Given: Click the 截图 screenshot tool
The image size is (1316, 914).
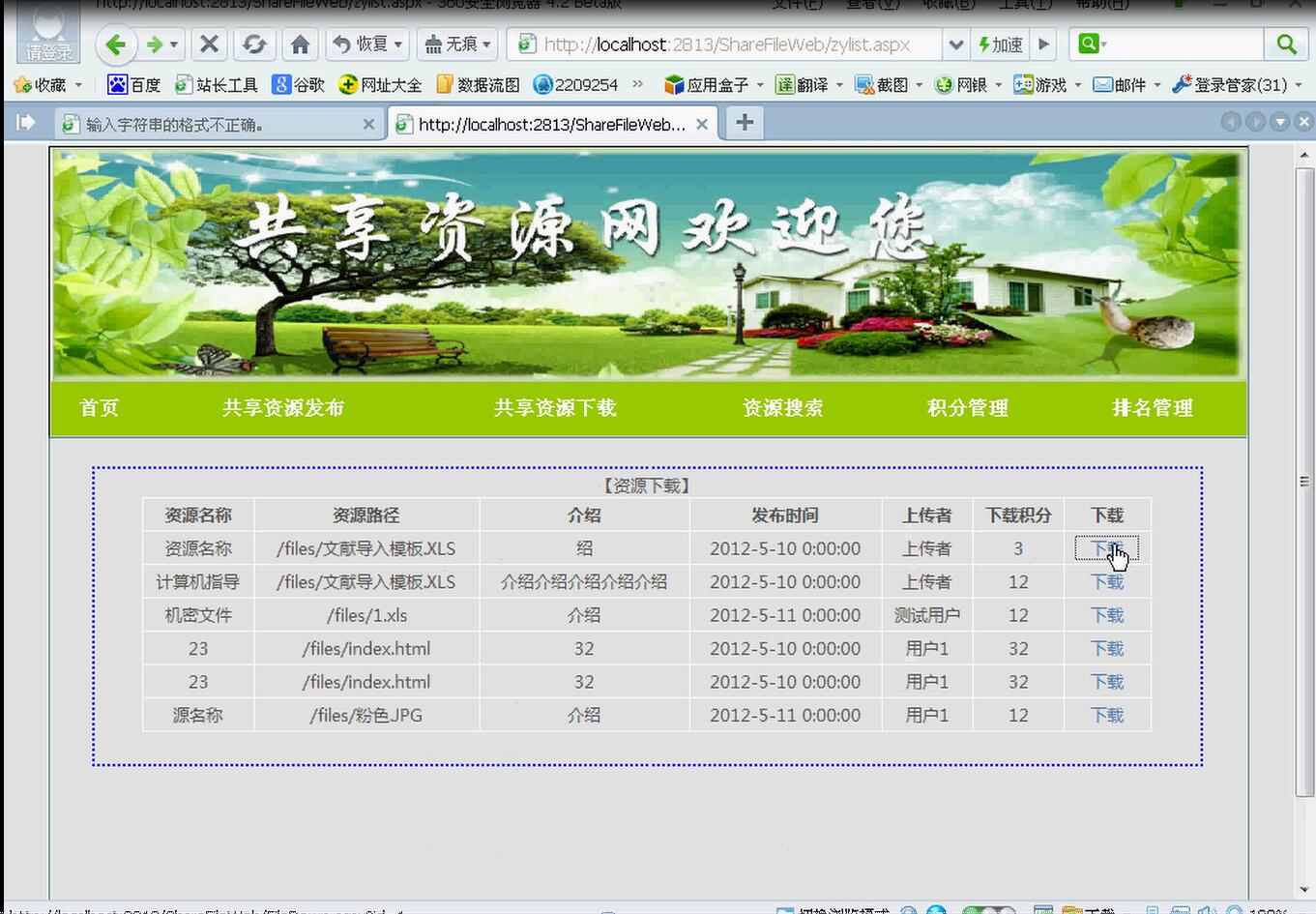Looking at the screenshot, I should pyautogui.click(x=882, y=85).
